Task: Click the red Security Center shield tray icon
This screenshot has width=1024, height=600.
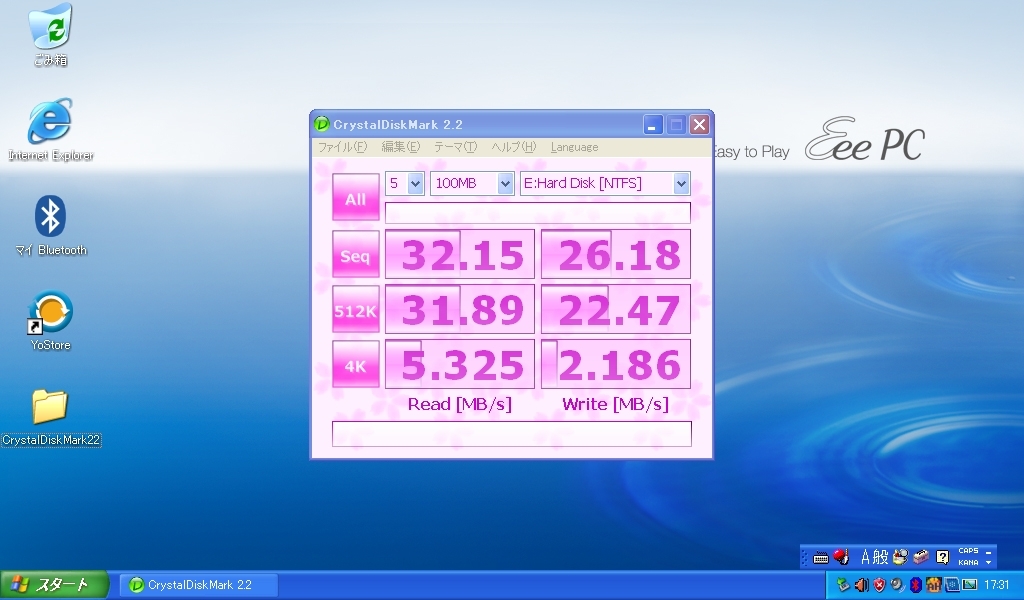Action: click(x=880, y=585)
